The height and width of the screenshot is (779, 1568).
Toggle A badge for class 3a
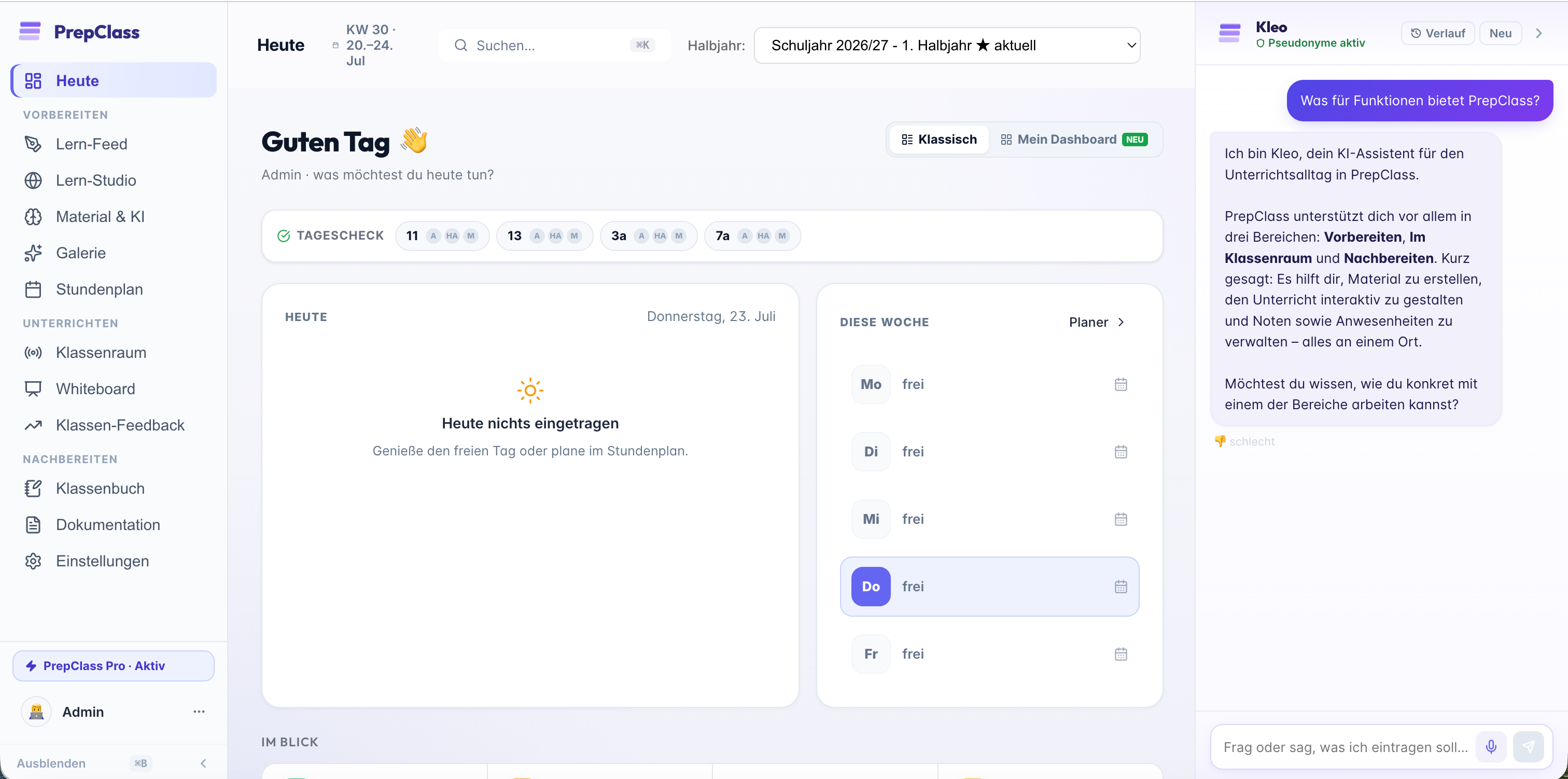point(641,235)
